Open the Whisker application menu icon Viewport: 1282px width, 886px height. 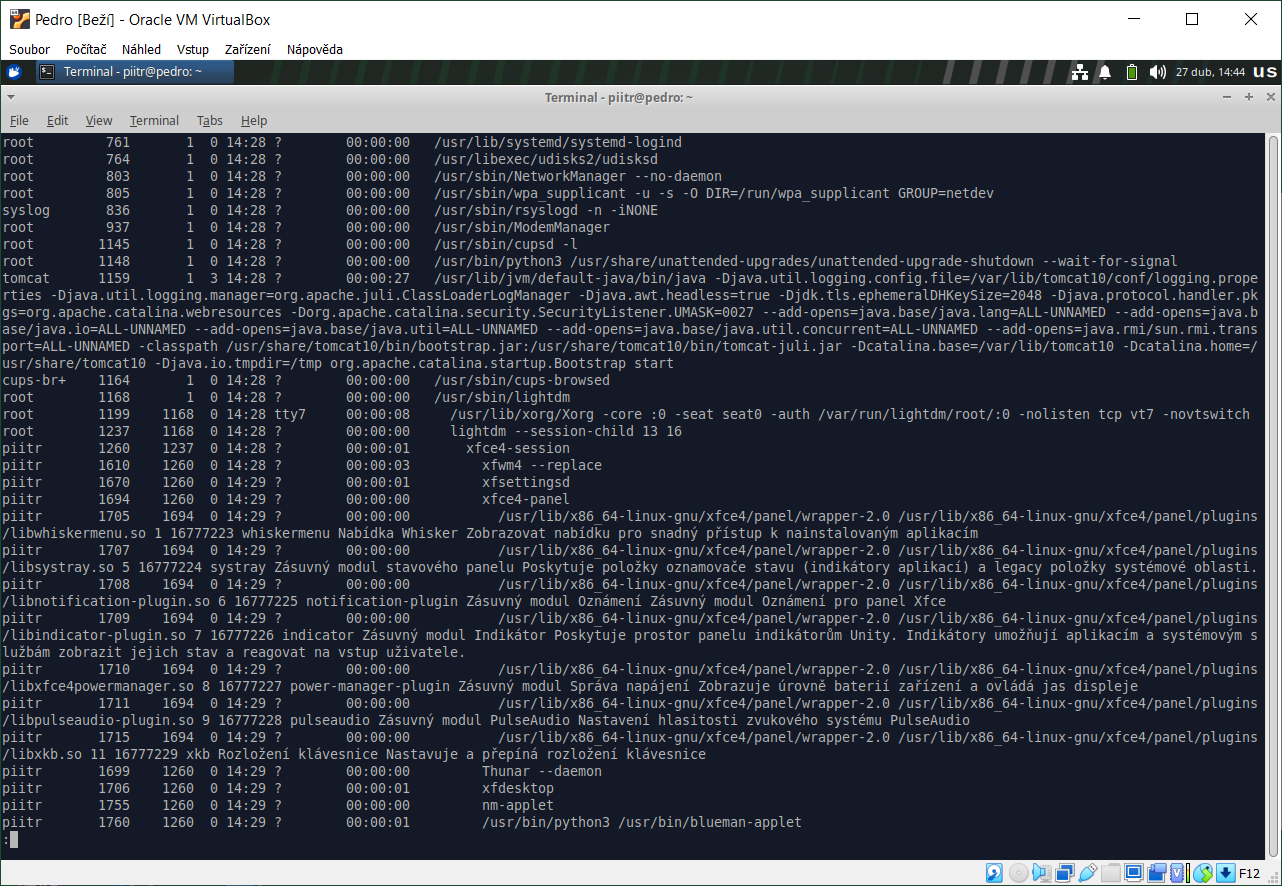pos(14,72)
